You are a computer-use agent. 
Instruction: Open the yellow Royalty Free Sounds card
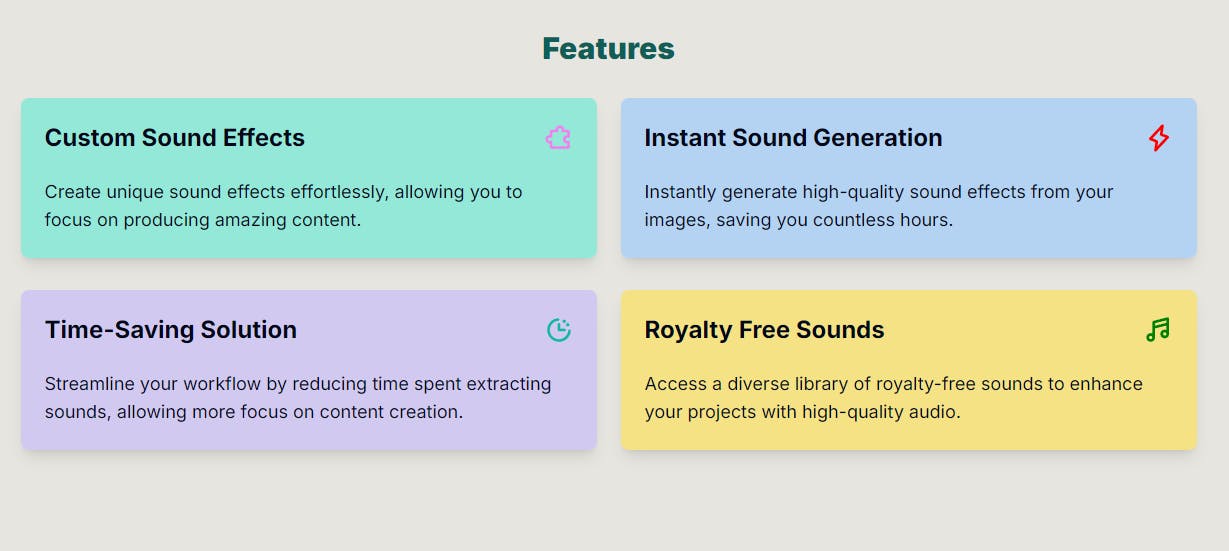[x=909, y=370]
